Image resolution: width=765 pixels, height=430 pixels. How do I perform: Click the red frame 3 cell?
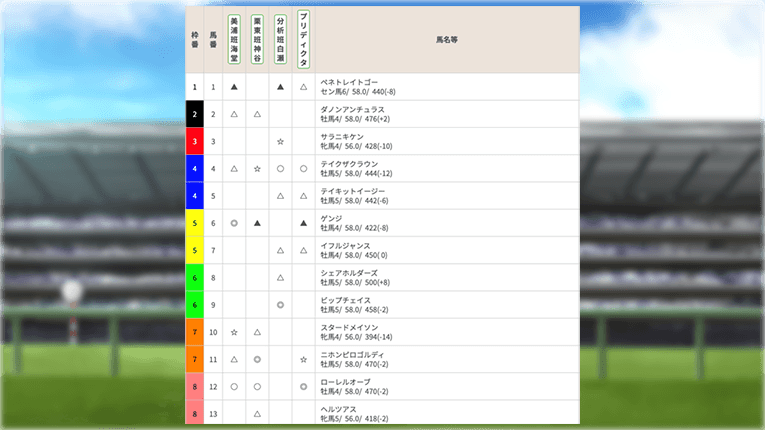tap(195, 142)
